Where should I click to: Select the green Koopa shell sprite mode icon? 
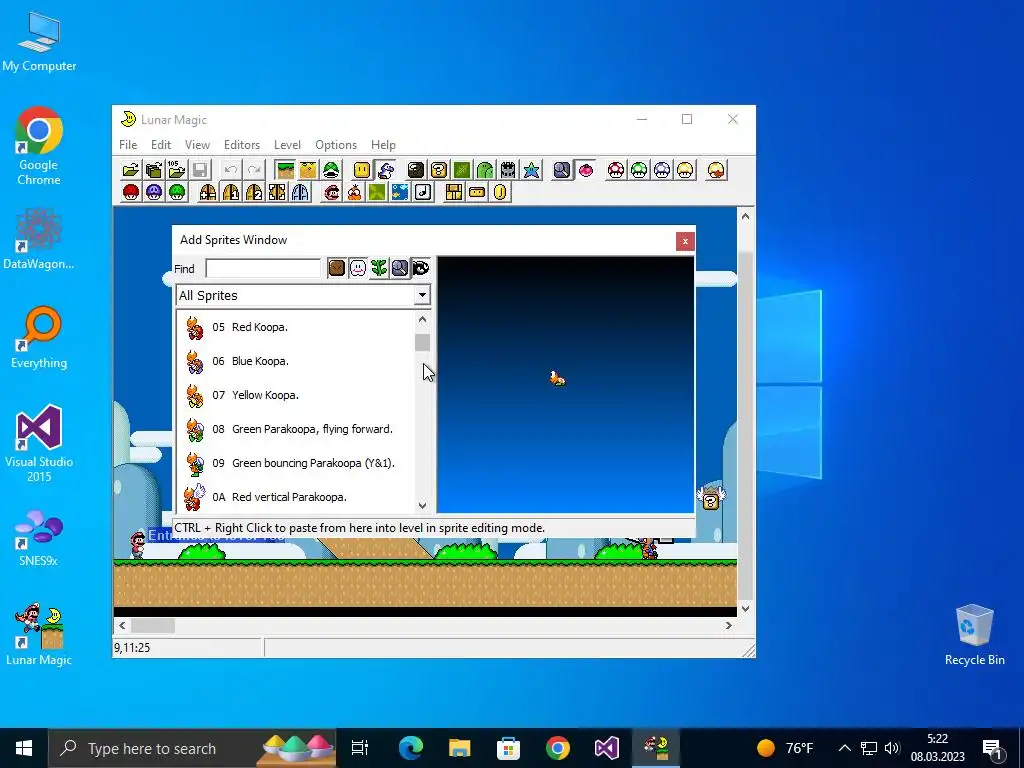pos(331,170)
